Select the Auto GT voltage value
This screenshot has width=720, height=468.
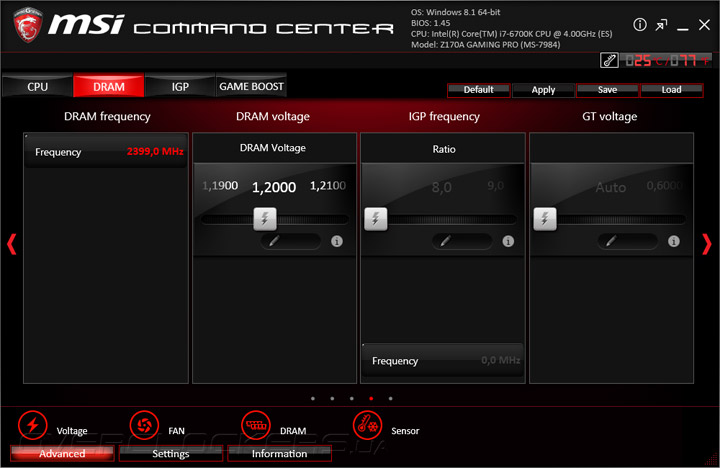[x=611, y=187]
